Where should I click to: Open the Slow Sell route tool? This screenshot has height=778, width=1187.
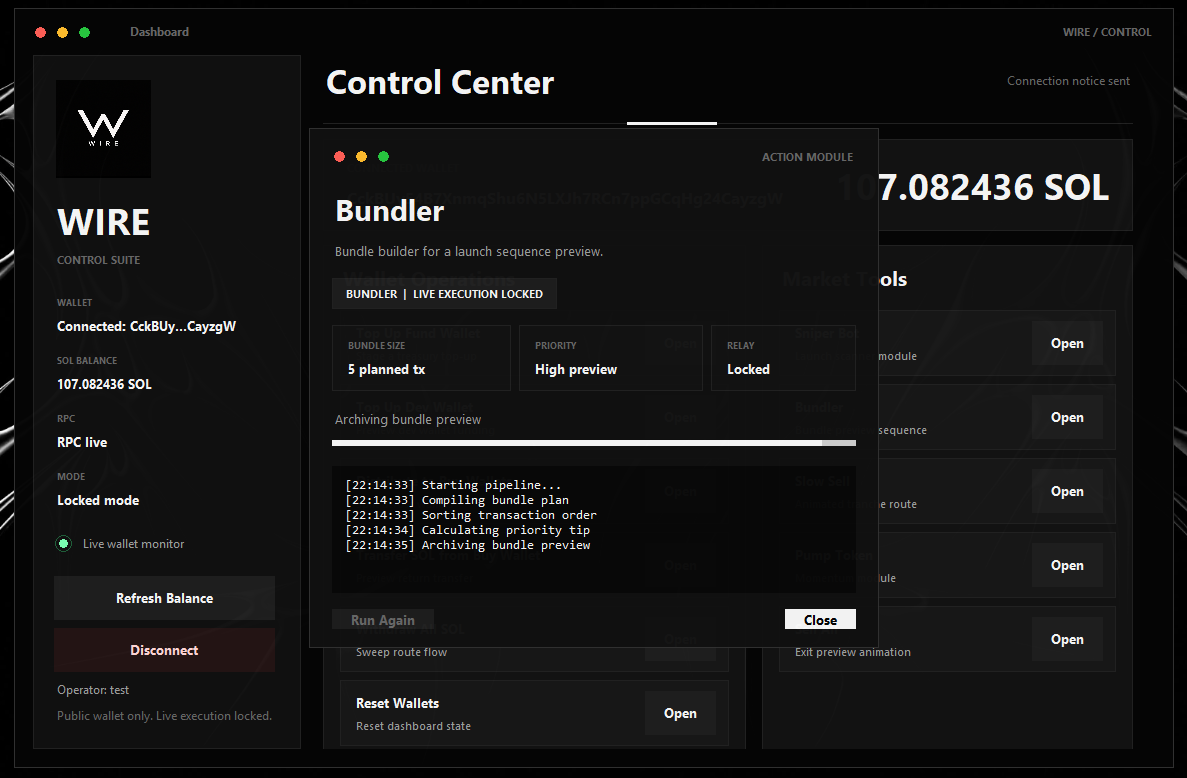click(1067, 491)
